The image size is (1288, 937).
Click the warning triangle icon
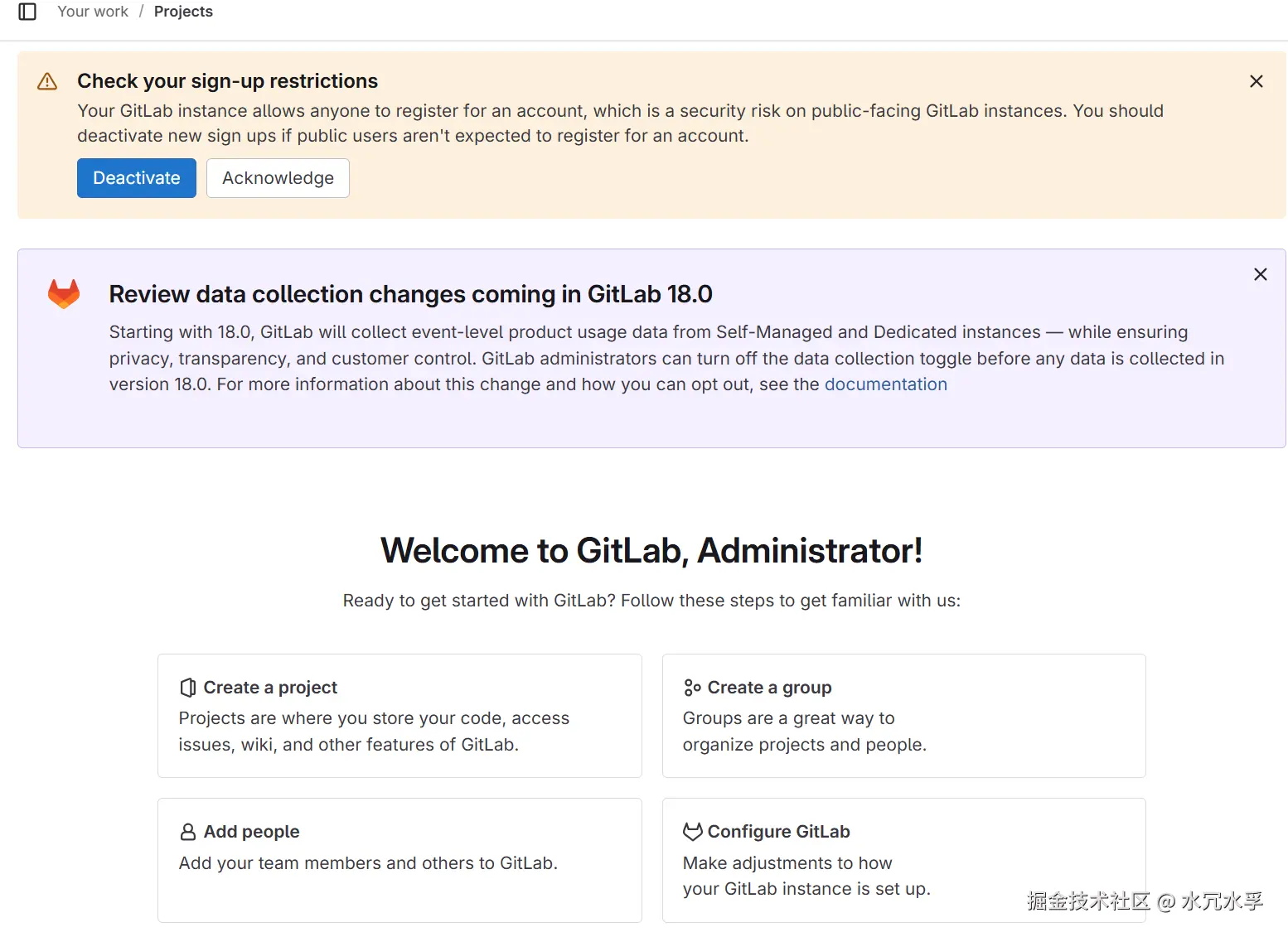click(x=47, y=81)
